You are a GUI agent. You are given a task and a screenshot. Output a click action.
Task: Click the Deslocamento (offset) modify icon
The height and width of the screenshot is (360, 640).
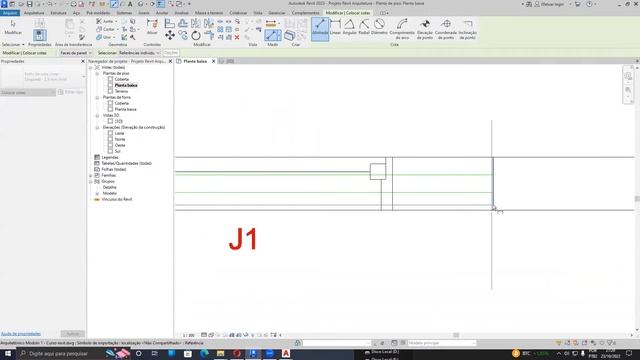pyautogui.click(x=183, y=23)
